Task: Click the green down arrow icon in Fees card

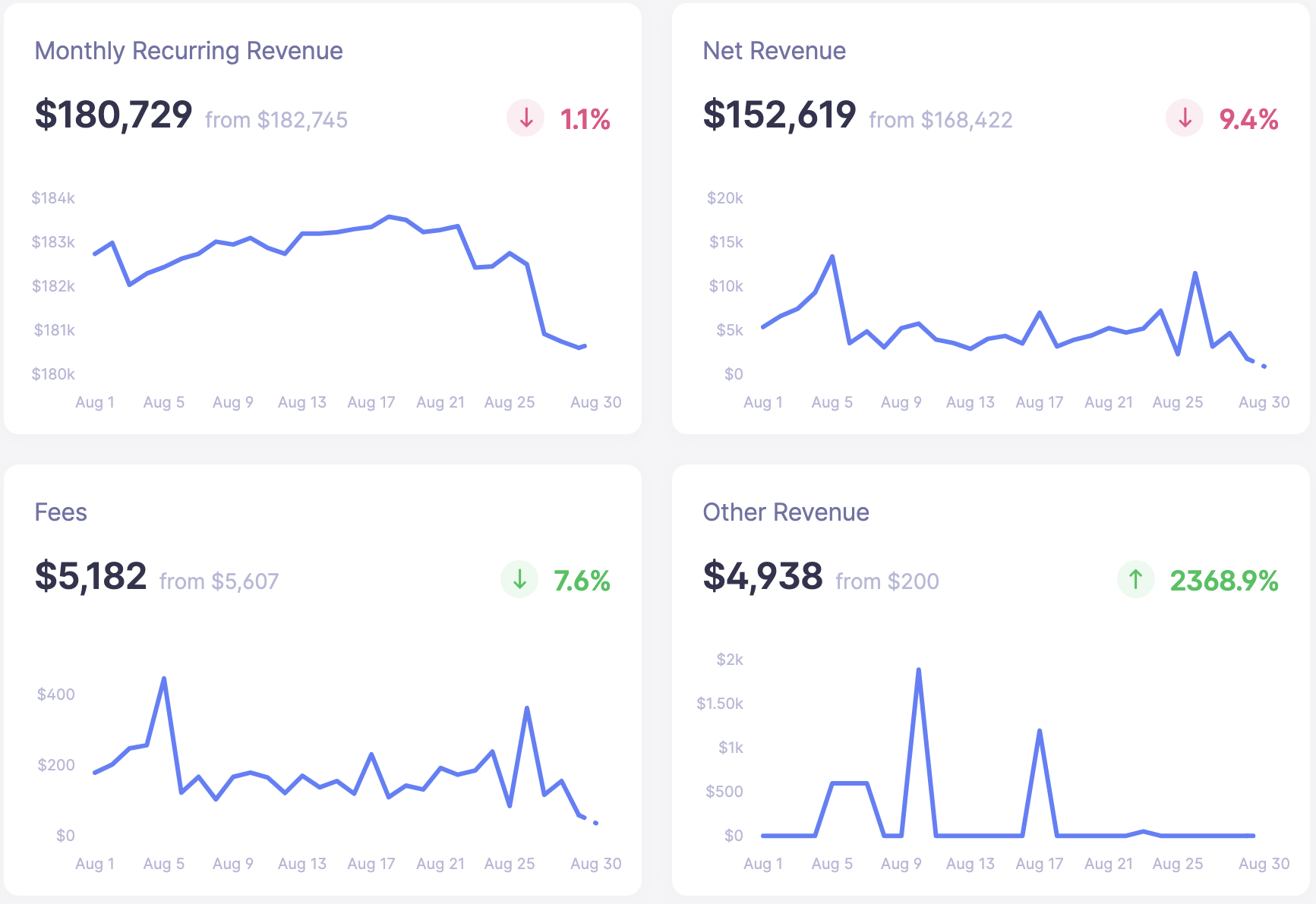Action: [519, 580]
